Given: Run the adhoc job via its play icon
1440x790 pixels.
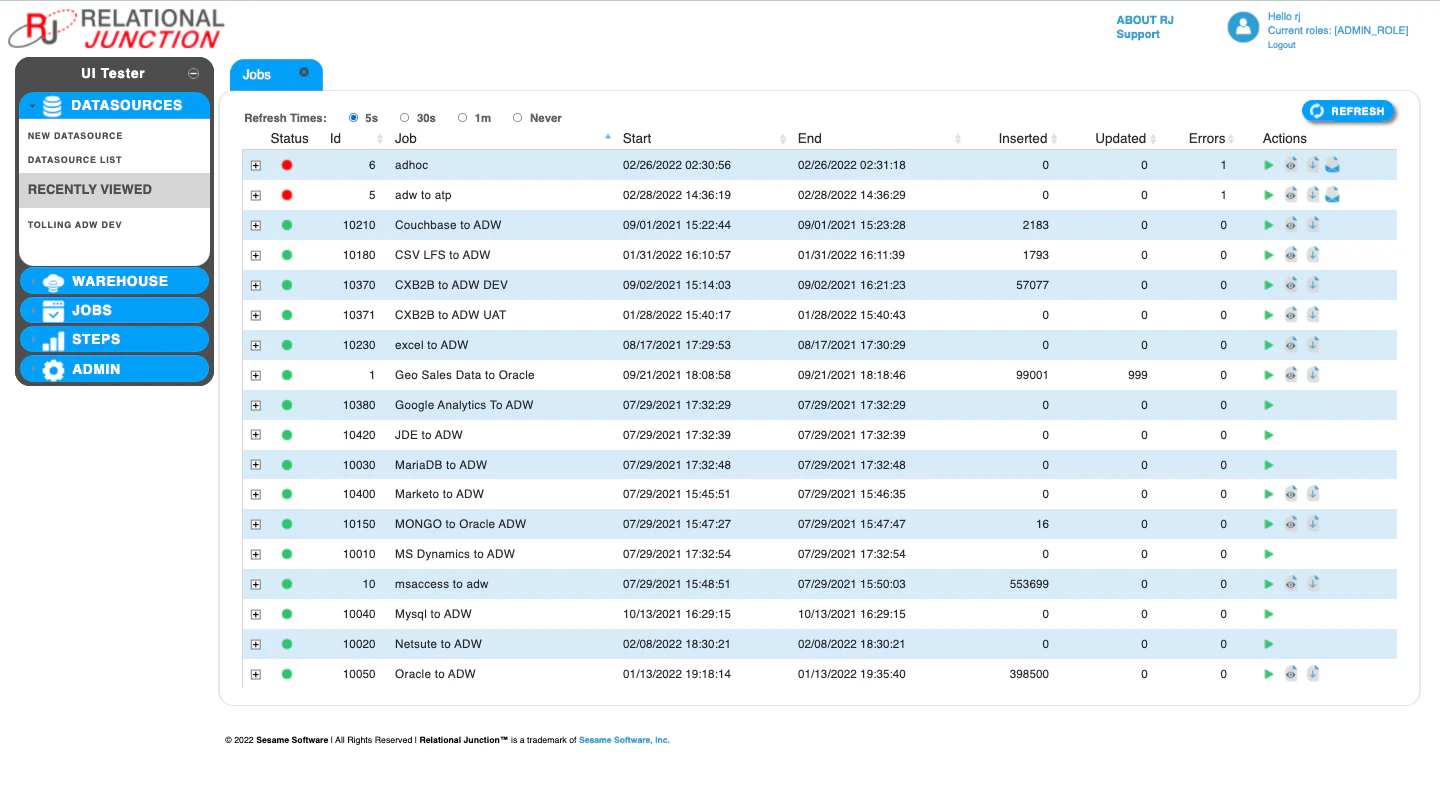Looking at the screenshot, I should 1268,165.
